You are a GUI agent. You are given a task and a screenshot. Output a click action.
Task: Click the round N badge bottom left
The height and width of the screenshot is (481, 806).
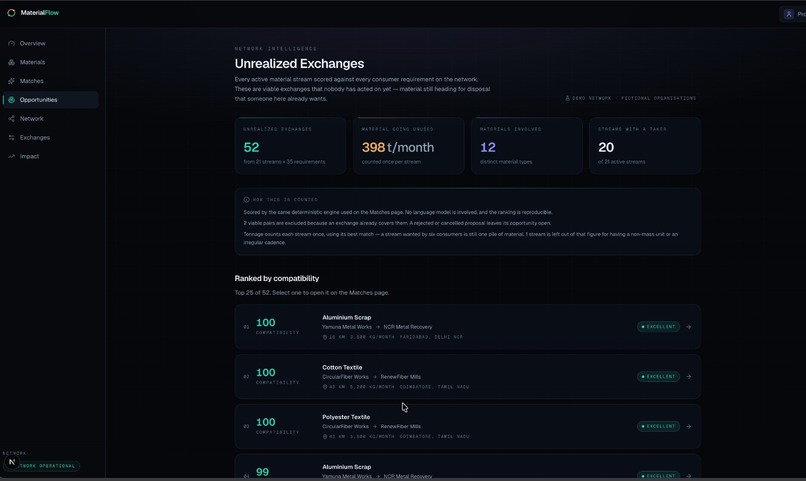(x=12, y=462)
